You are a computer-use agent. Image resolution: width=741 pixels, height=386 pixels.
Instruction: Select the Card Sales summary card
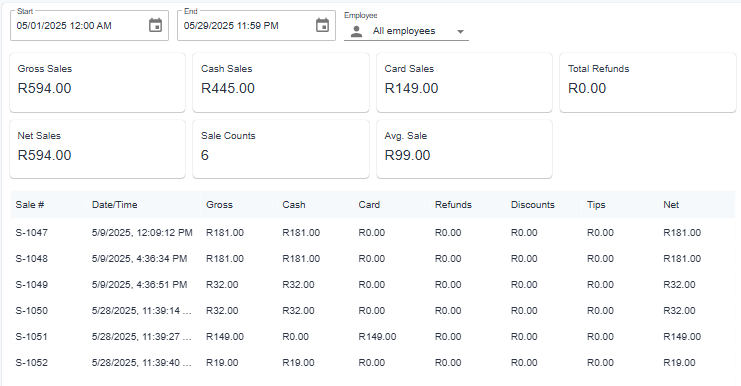click(464, 82)
